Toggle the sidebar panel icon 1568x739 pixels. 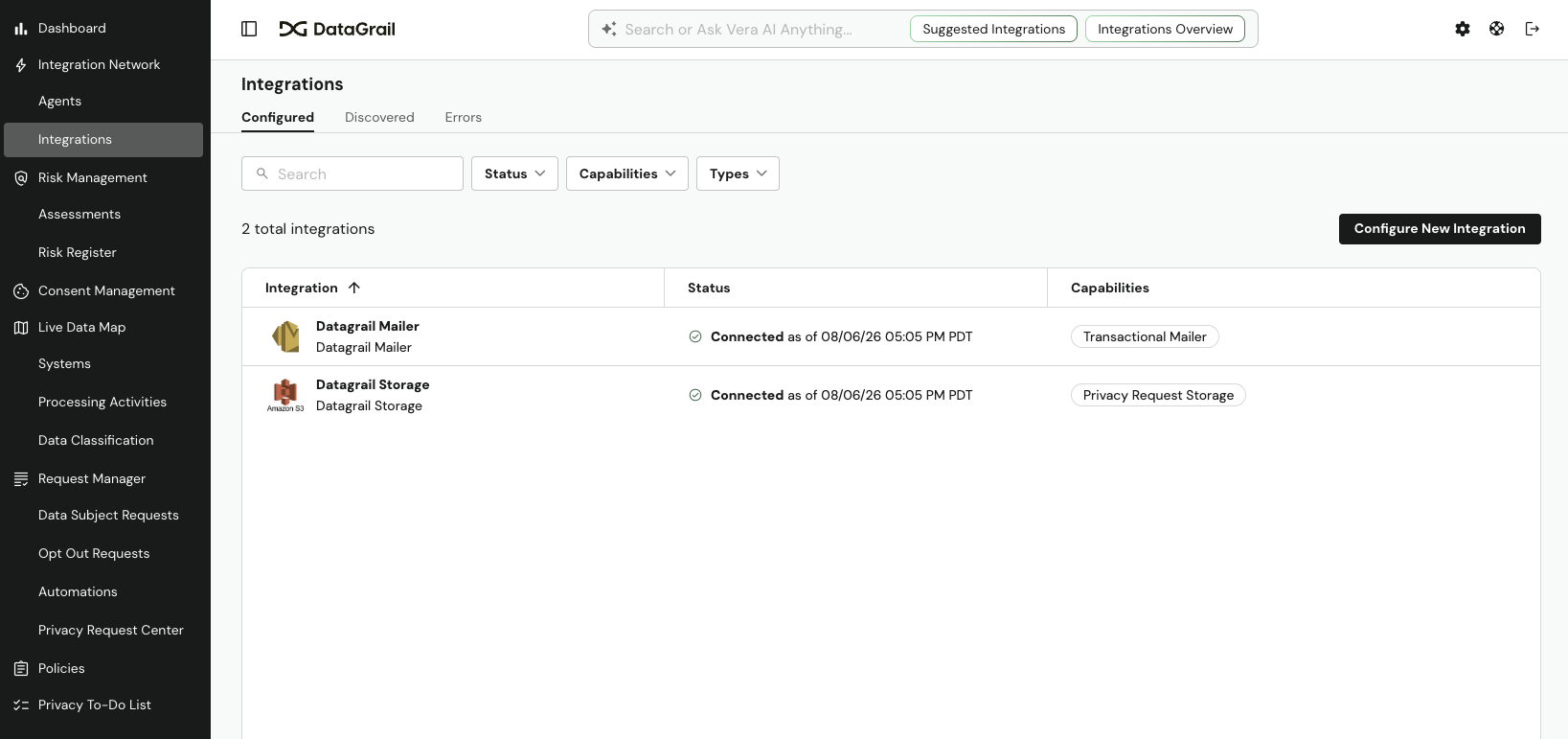point(249,29)
